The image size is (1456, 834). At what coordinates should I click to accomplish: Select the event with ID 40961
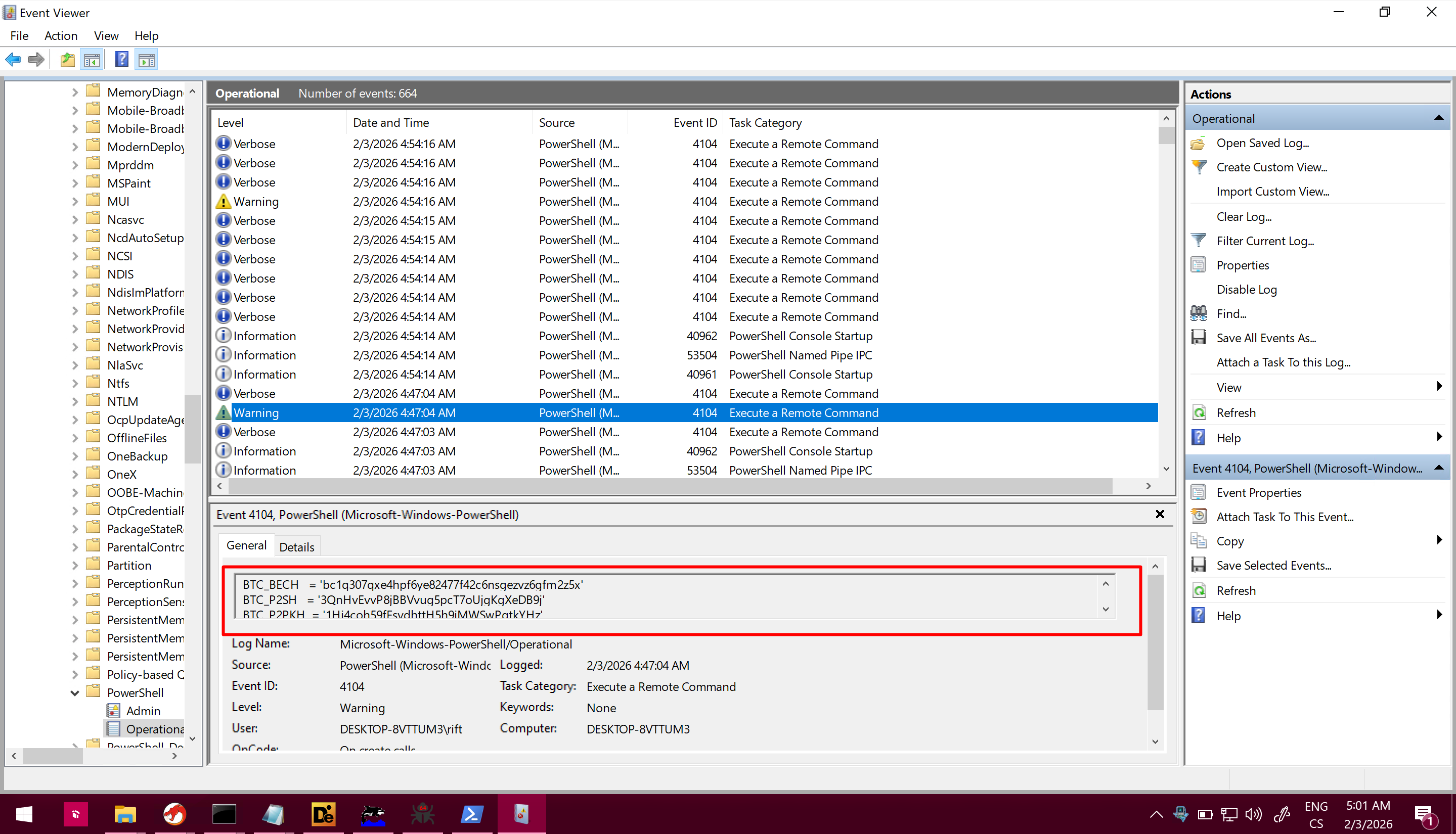point(686,374)
